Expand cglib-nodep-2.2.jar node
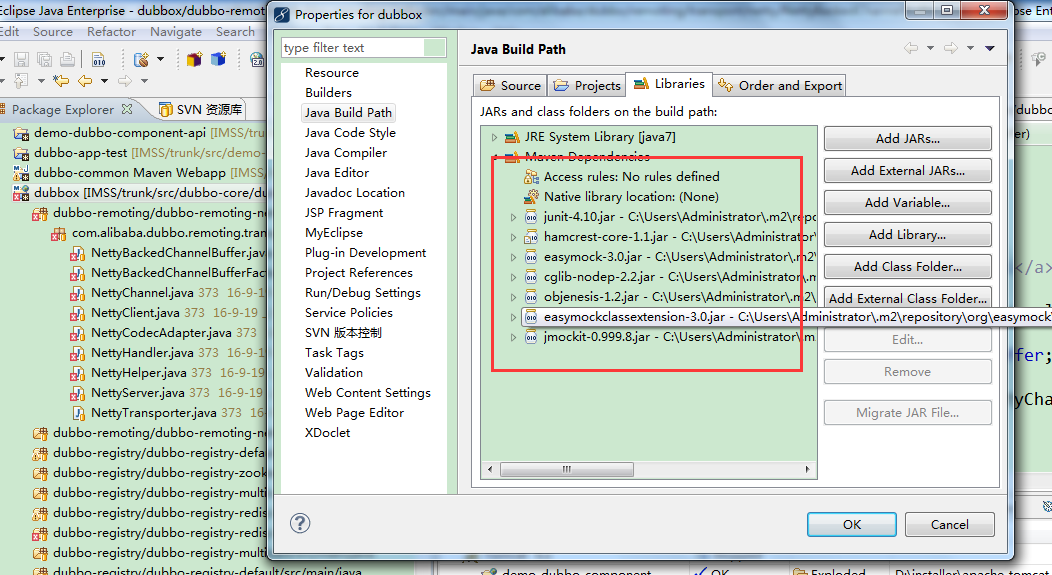Screen dimensions: 1052x575 coord(513,277)
